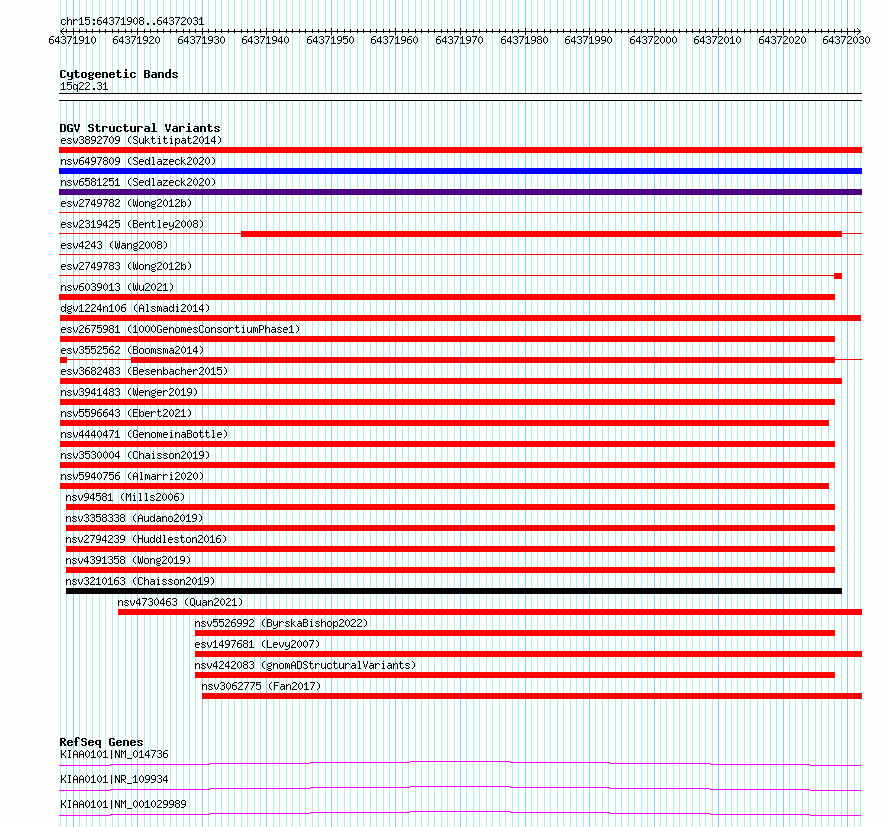
Task: Select the purple nsv6581251 variant bar
Action: coord(460,192)
